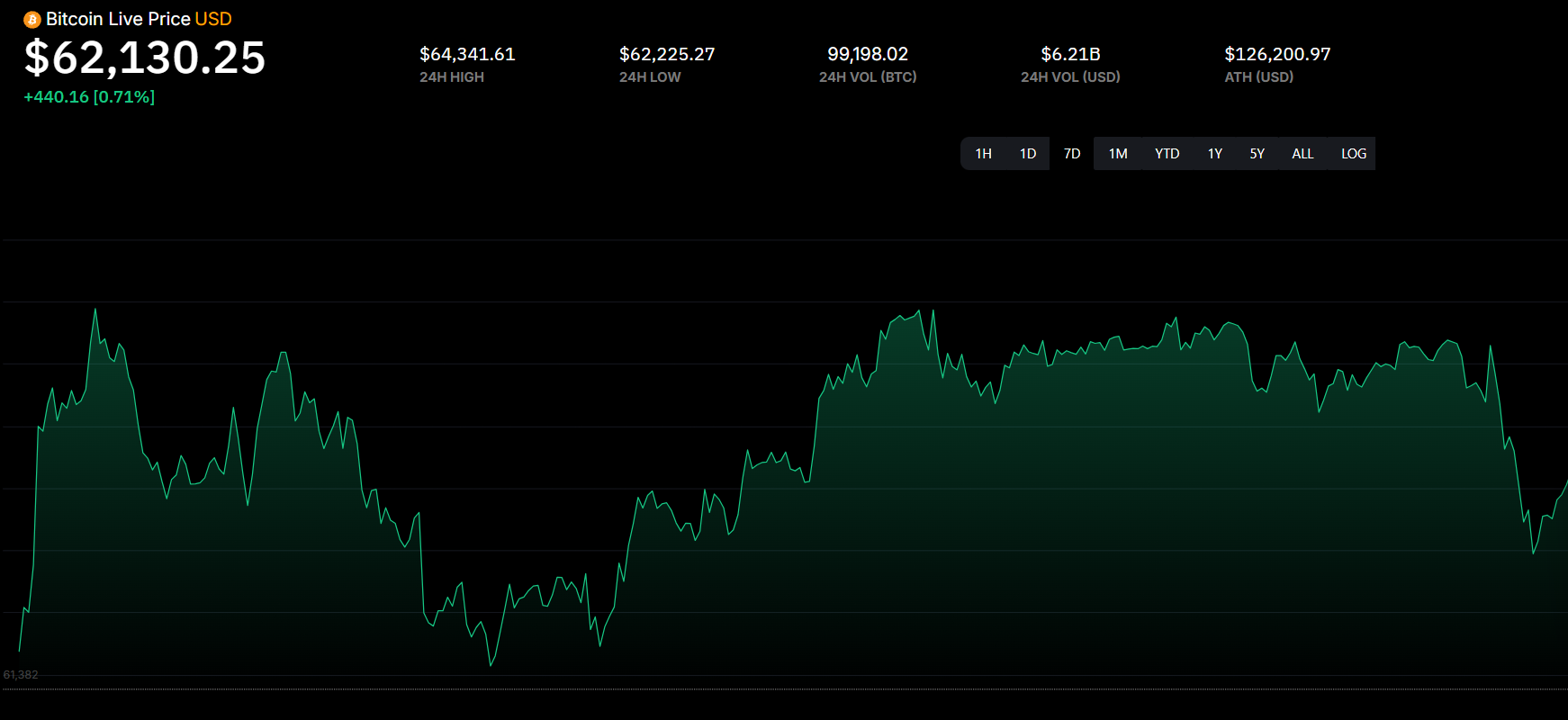
Task: Click the current price $62,130.25
Action: tap(145, 58)
